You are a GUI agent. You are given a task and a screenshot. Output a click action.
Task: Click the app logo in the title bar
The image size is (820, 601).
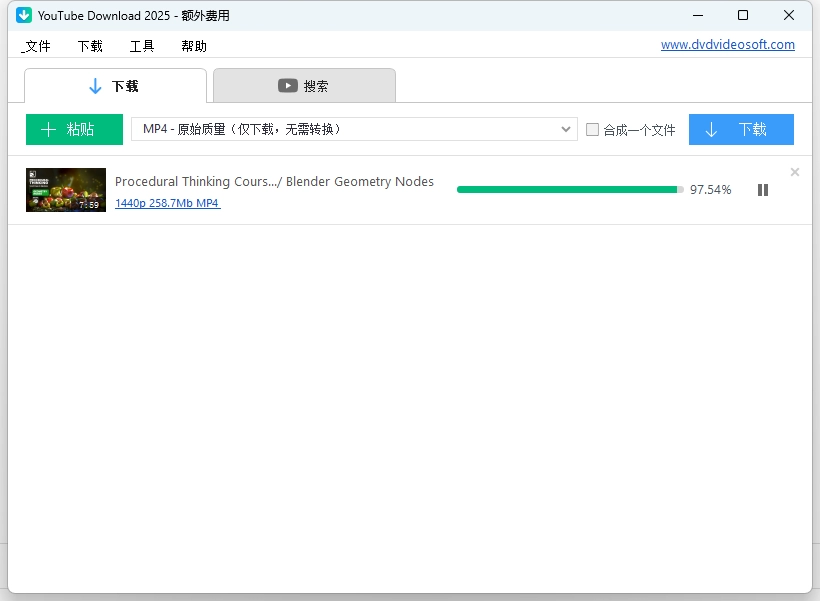(24, 15)
